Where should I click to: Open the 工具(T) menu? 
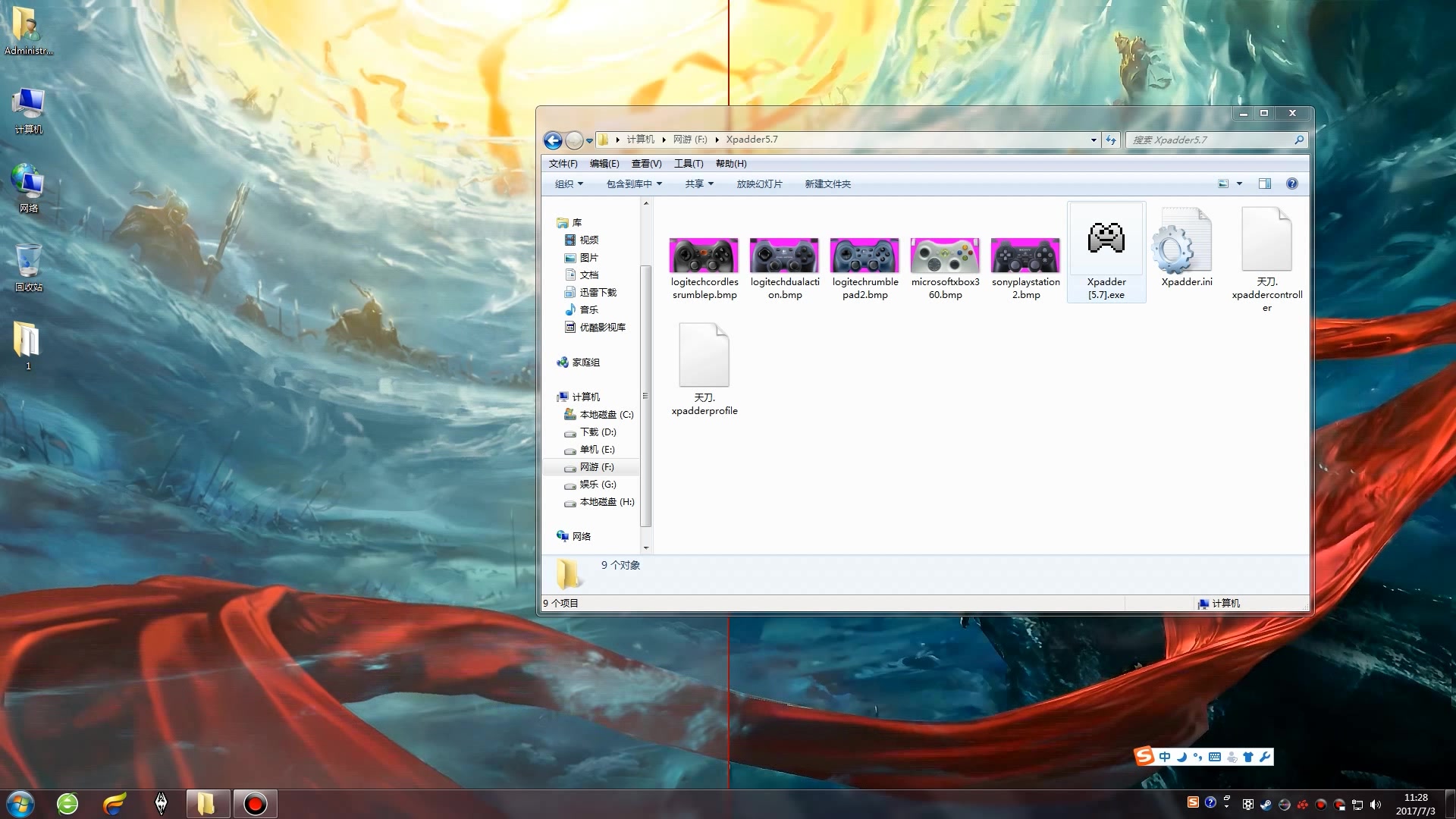[x=689, y=164]
